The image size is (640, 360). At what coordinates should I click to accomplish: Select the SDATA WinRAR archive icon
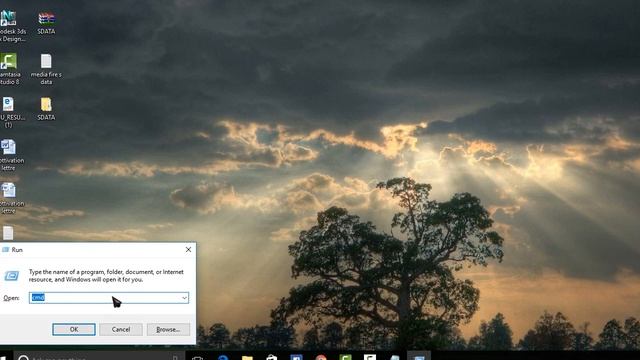click(46, 23)
